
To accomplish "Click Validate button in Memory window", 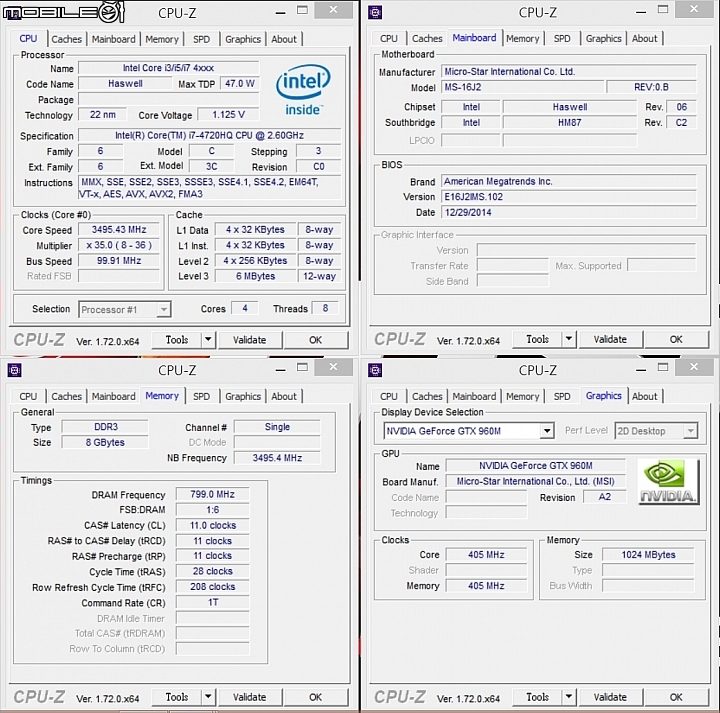I will tap(249, 696).
